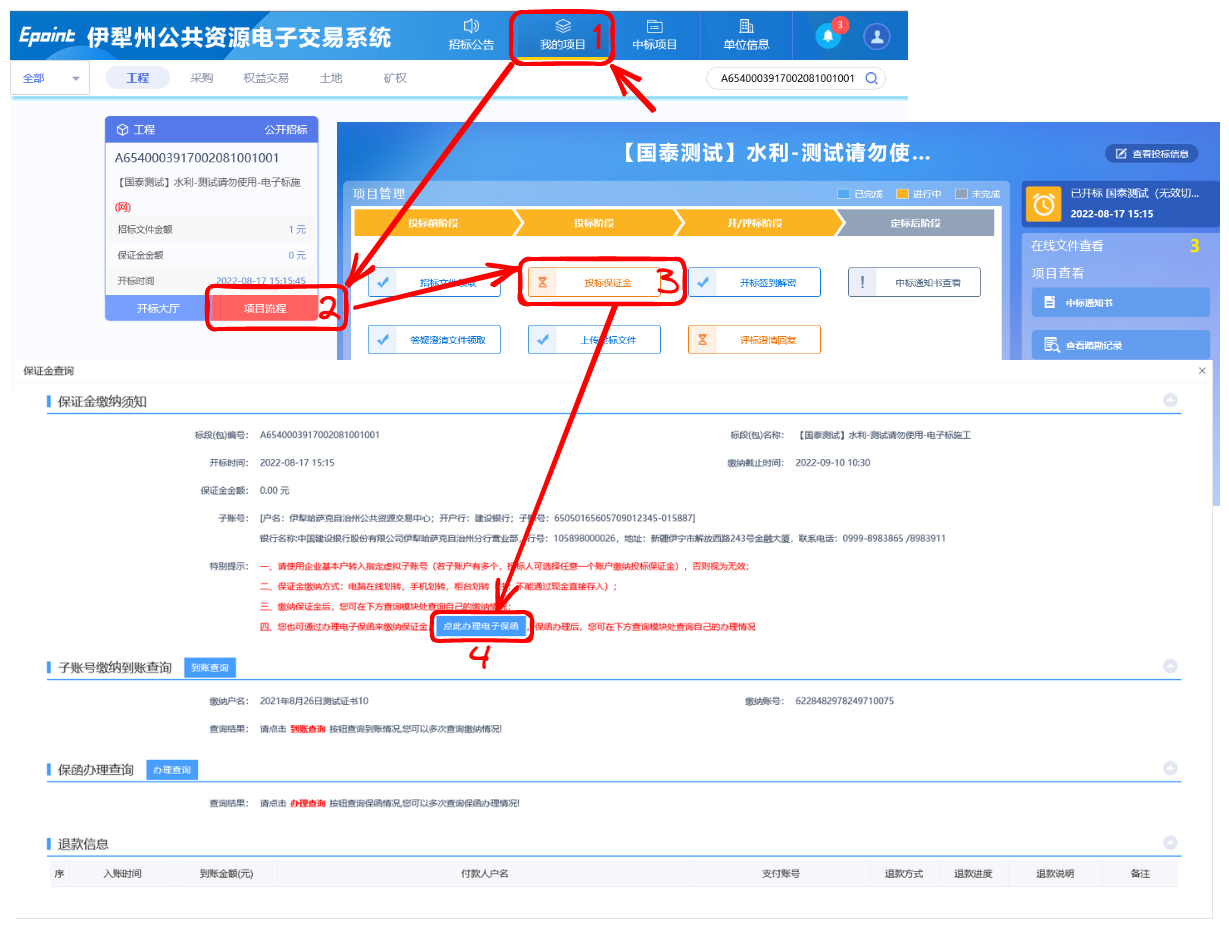Click the user avatar icon

877,37
